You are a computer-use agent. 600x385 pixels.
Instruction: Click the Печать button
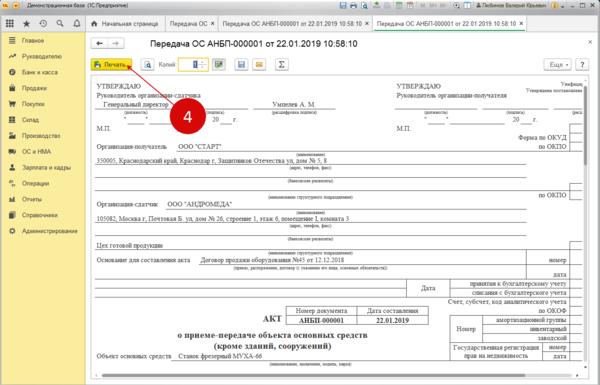click(111, 65)
